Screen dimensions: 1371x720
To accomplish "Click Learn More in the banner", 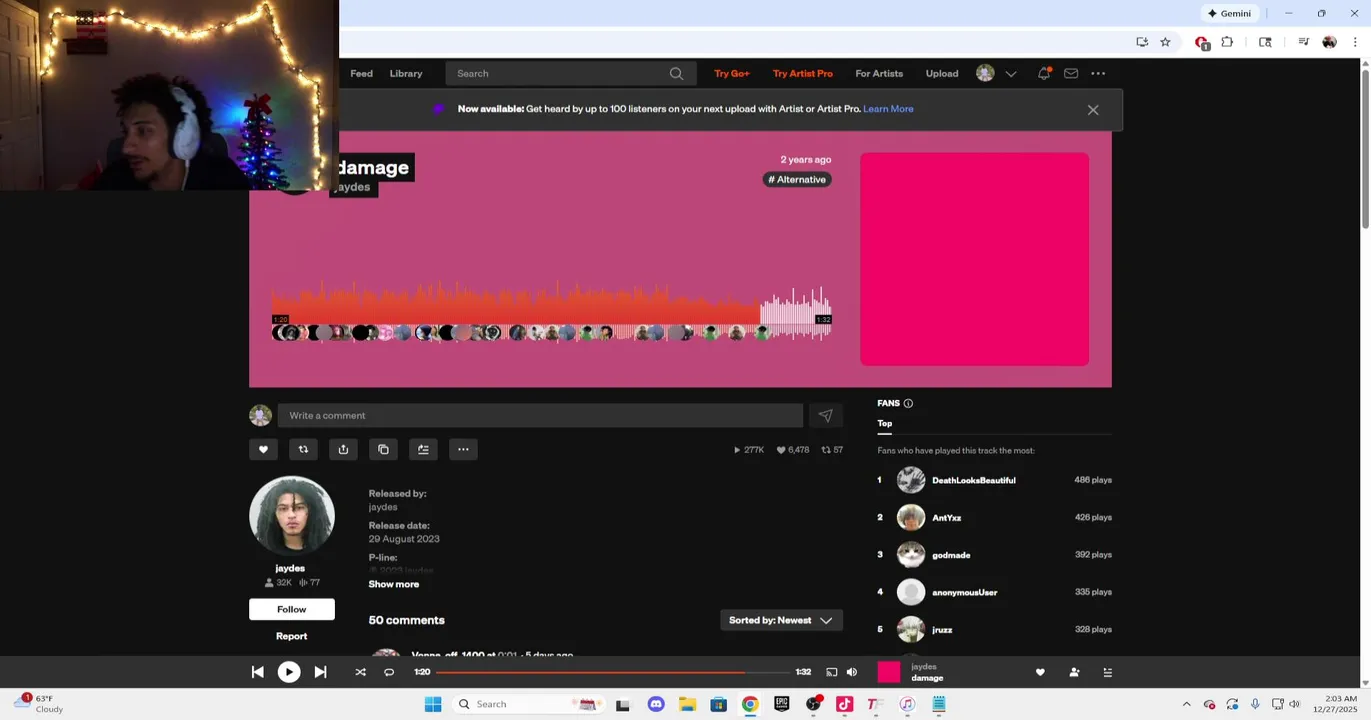I will pyautogui.click(x=888, y=109).
